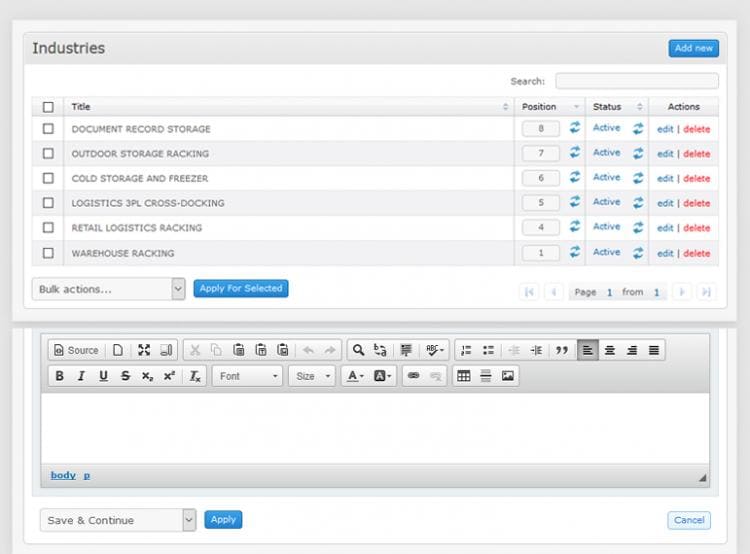Open Find with the magnifier icon

[358, 350]
